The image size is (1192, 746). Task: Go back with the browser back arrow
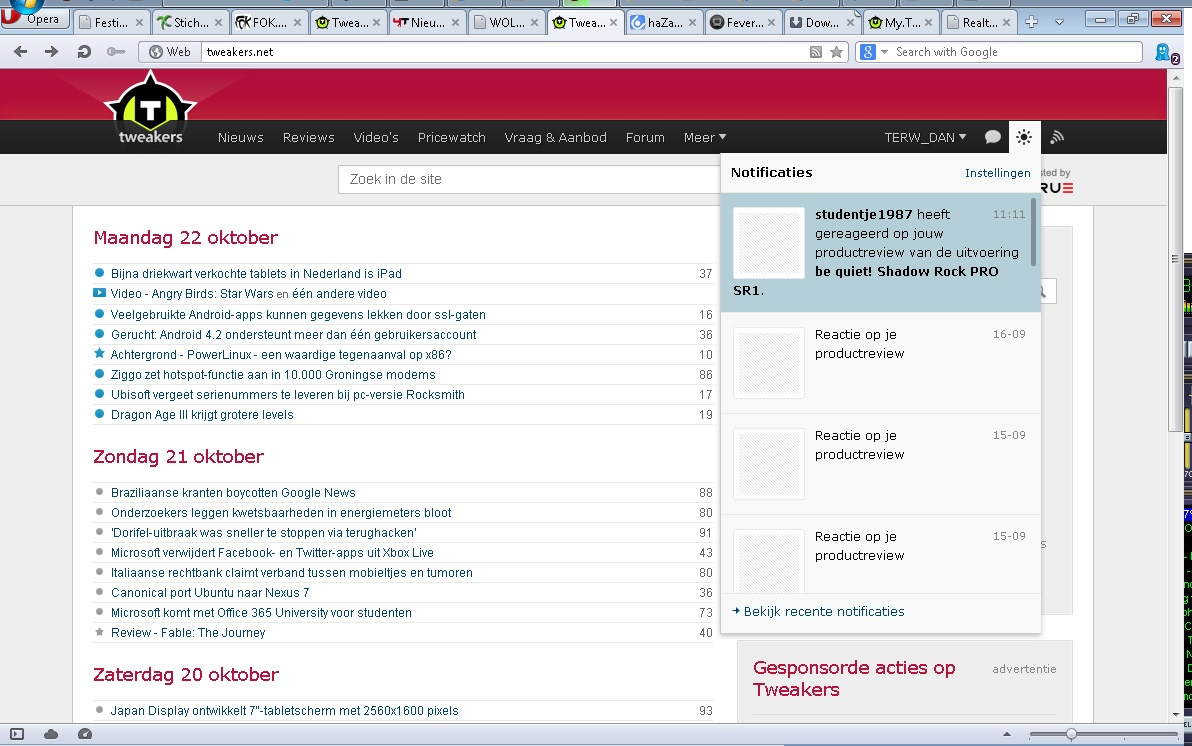click(21, 52)
